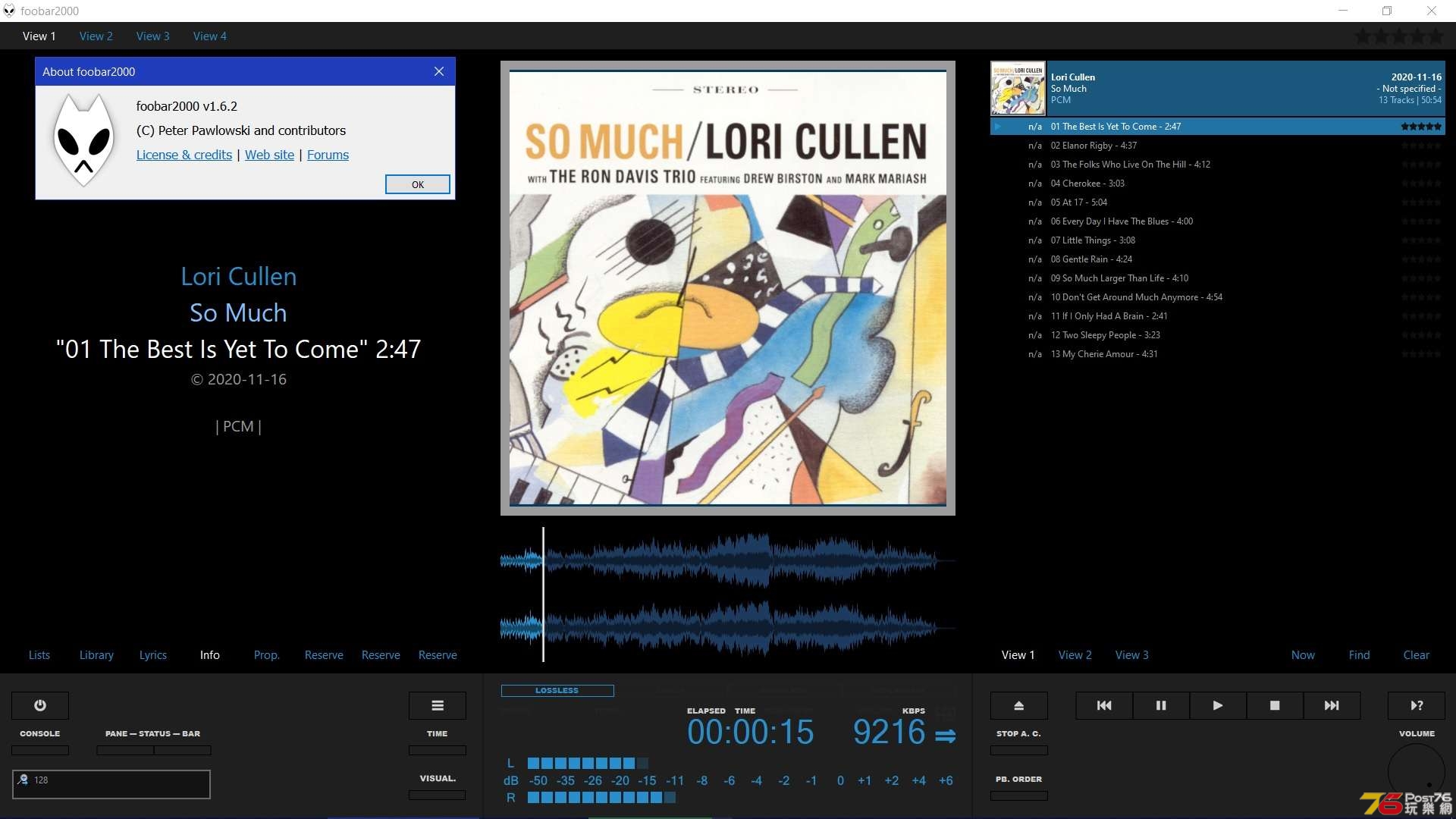1456x819 pixels.
Task: Select track 13 My Cherie Amour
Action: (x=1218, y=354)
